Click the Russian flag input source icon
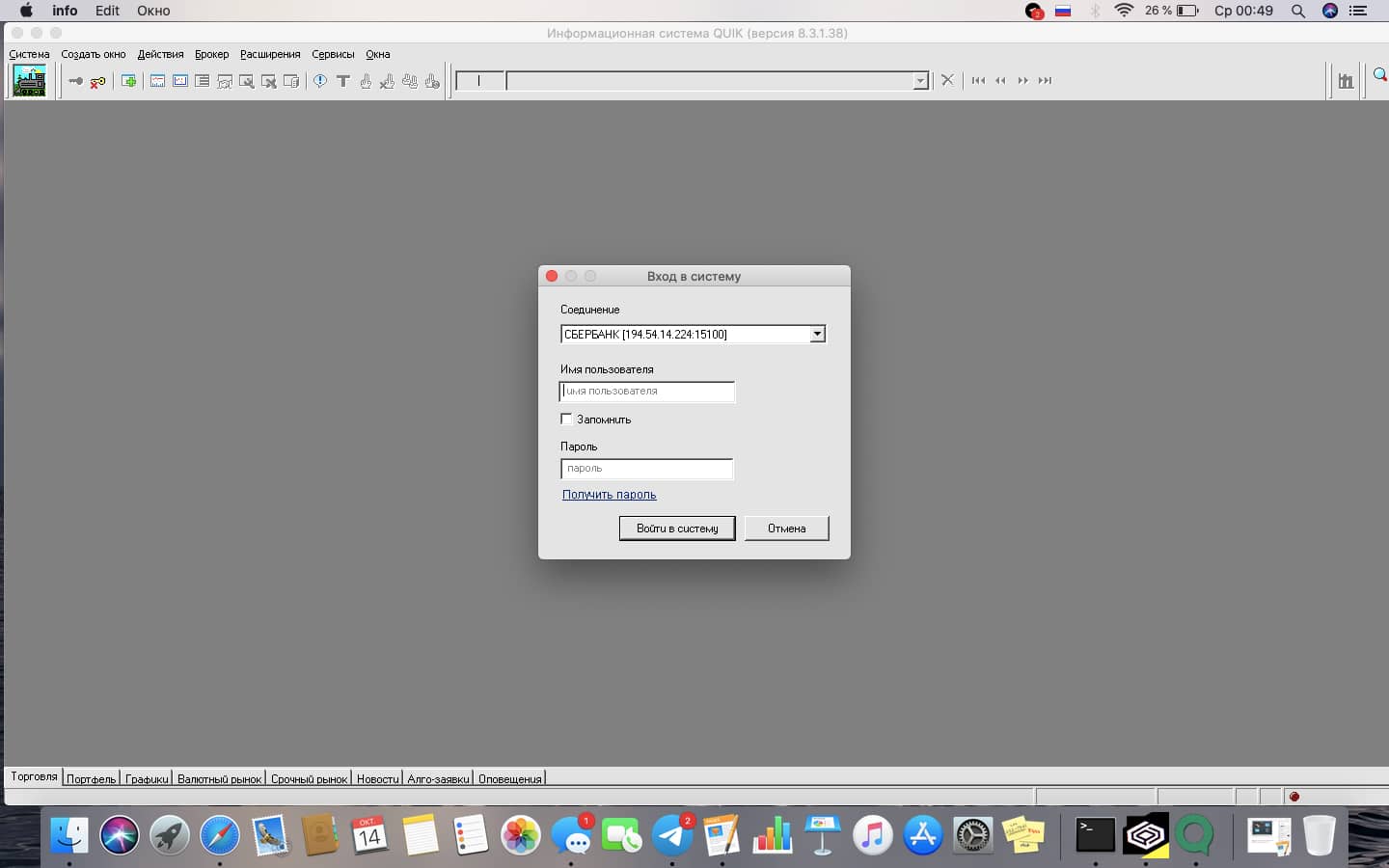Screen dimensions: 1389x868 tap(1063, 11)
